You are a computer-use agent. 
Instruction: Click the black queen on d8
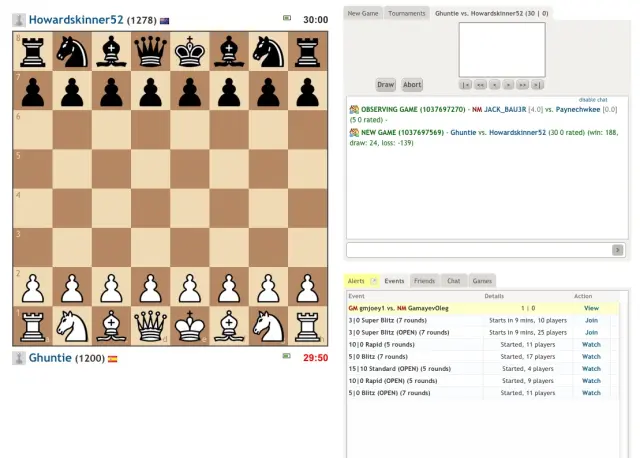pos(150,50)
